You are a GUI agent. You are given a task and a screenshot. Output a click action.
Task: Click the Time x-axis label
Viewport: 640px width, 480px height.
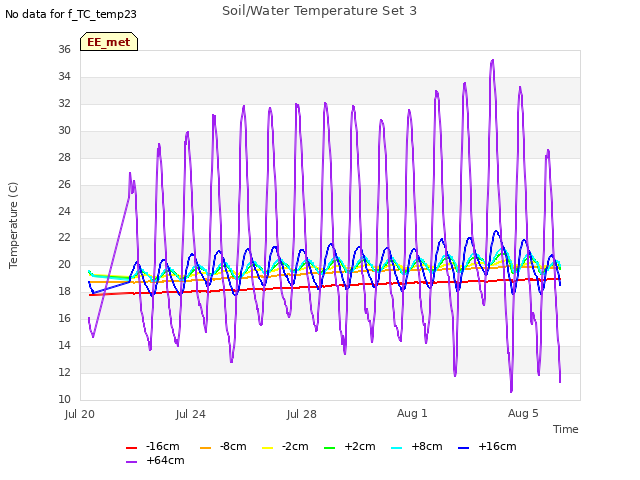[565, 429]
